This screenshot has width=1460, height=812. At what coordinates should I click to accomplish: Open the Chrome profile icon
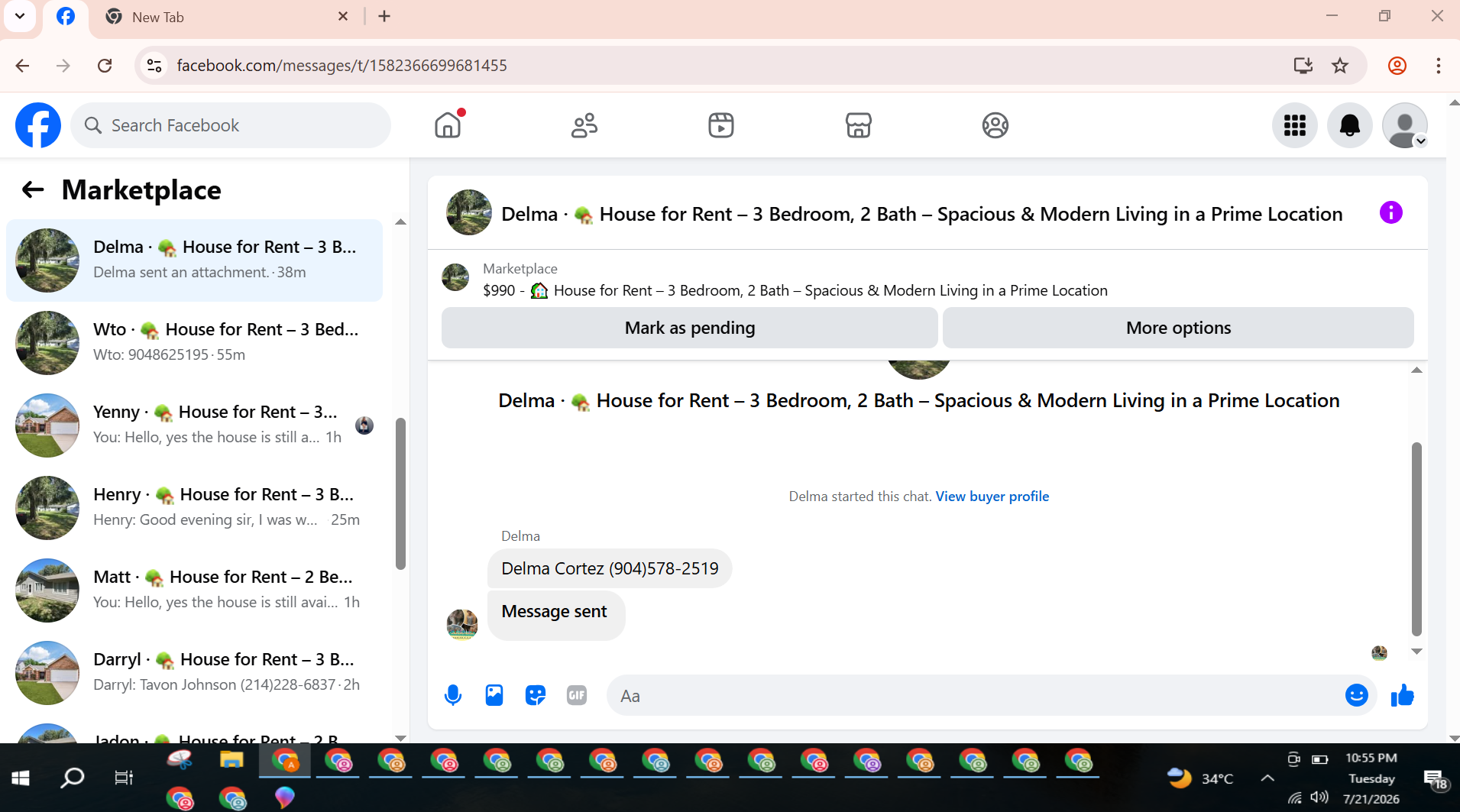pos(1397,66)
